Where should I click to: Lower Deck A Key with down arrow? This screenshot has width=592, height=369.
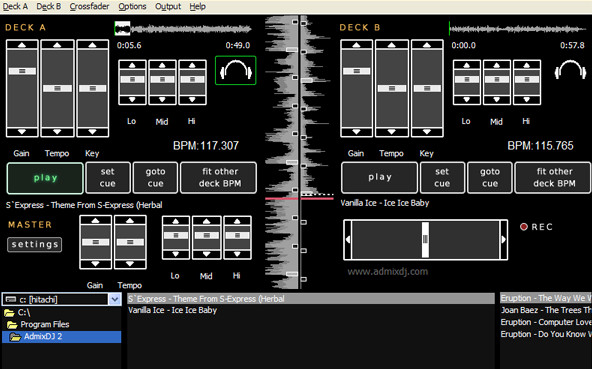click(92, 132)
